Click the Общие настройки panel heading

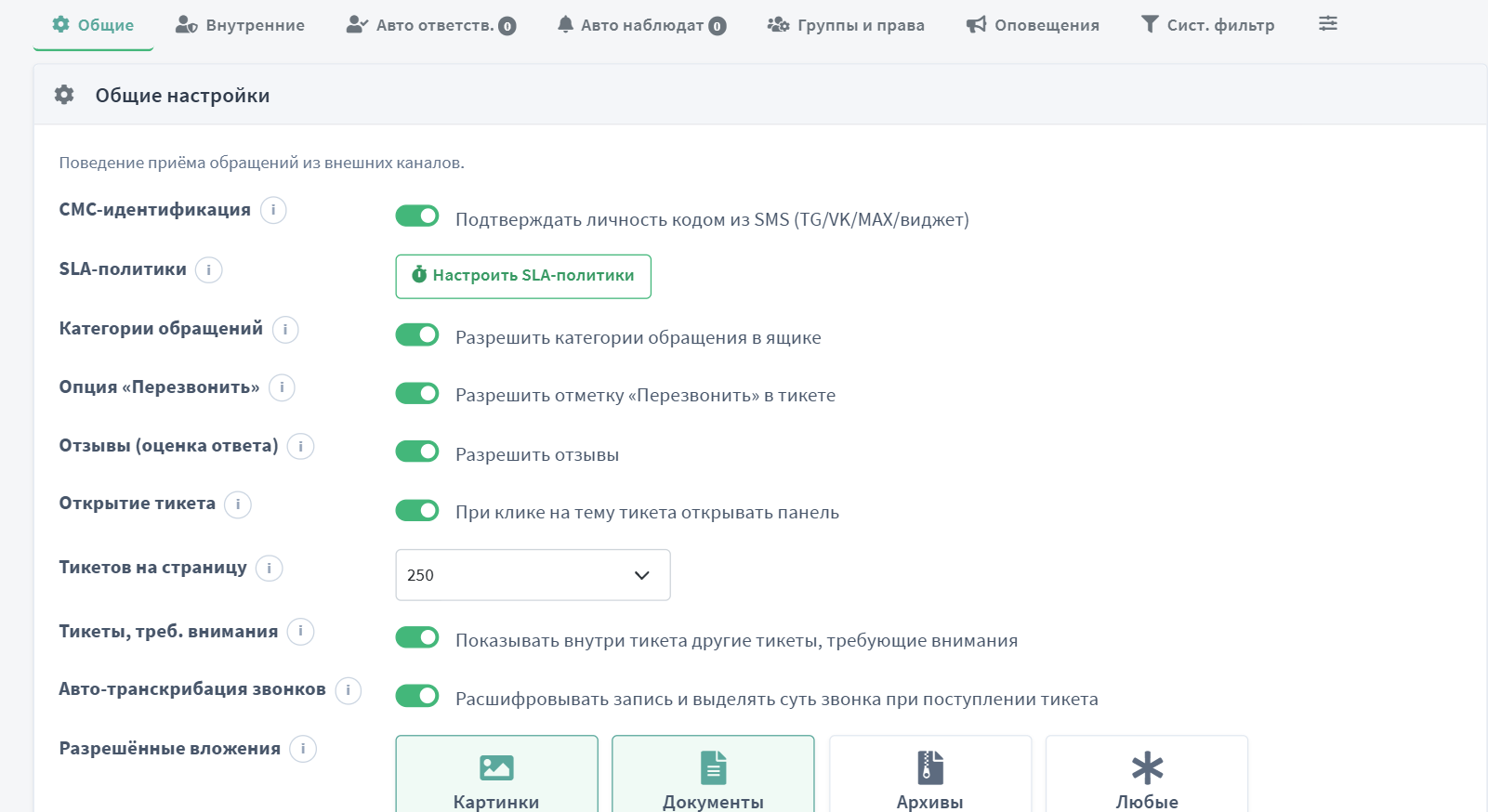tap(182, 96)
